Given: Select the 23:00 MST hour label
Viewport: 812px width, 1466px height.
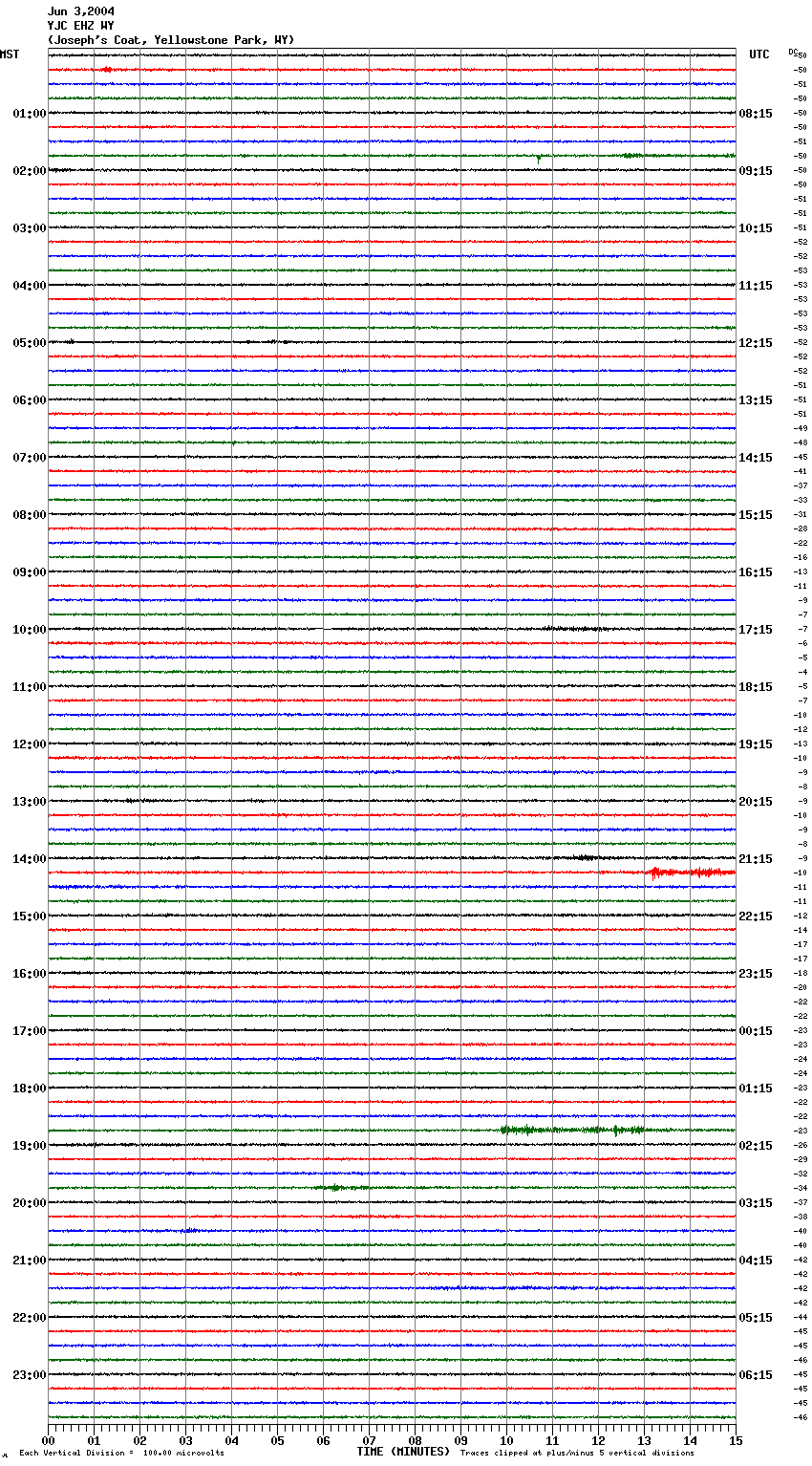Looking at the screenshot, I should click(30, 1375).
